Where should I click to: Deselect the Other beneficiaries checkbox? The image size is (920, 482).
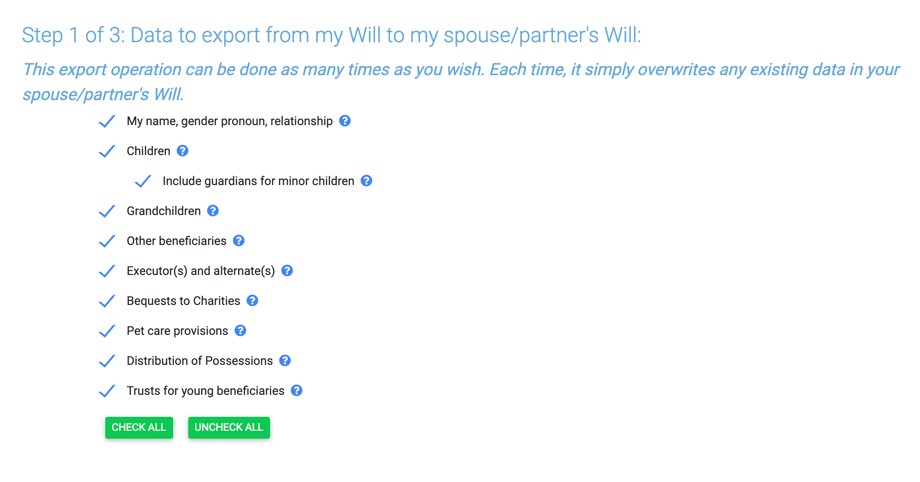[107, 242]
